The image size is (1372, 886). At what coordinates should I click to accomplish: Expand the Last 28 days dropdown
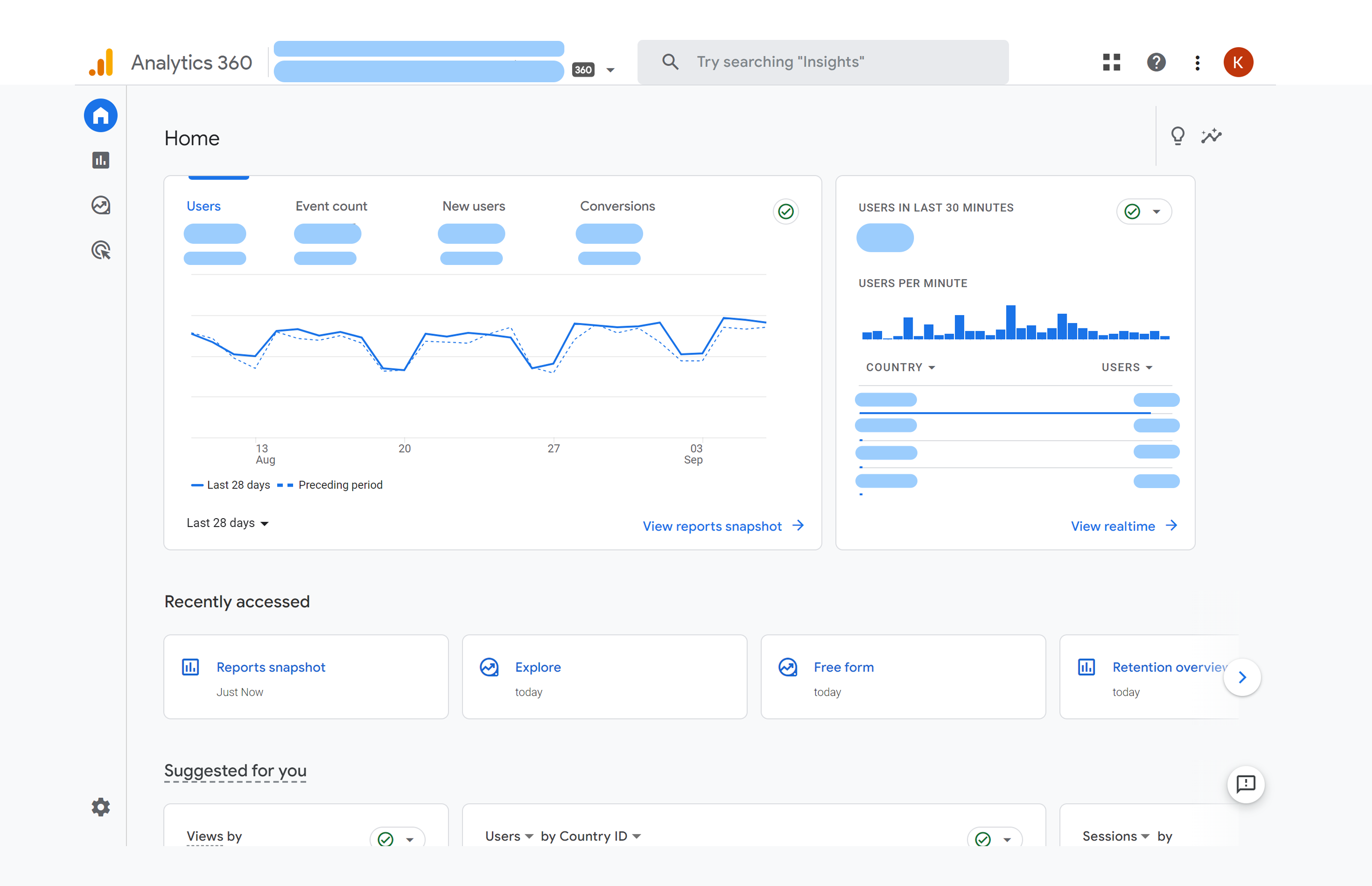[x=227, y=523]
